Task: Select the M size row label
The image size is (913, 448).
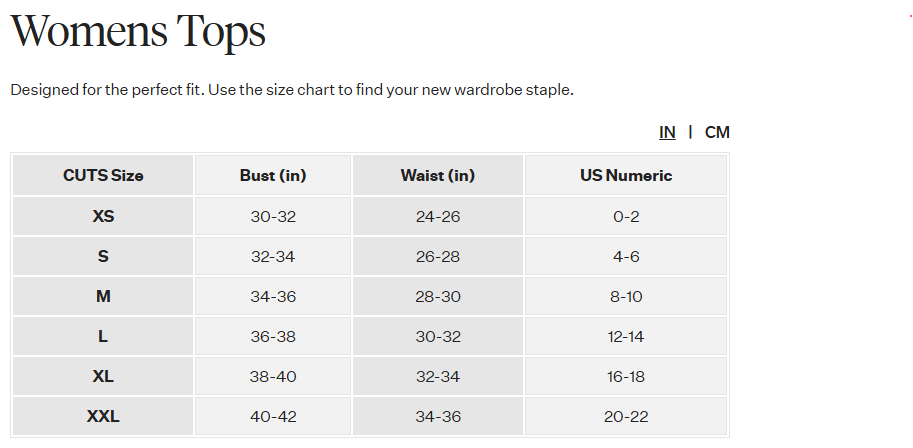Action: (103, 297)
